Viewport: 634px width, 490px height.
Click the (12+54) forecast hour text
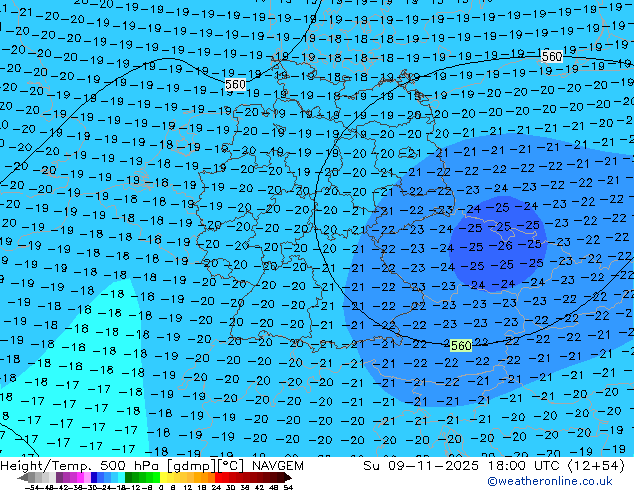(x=596, y=466)
